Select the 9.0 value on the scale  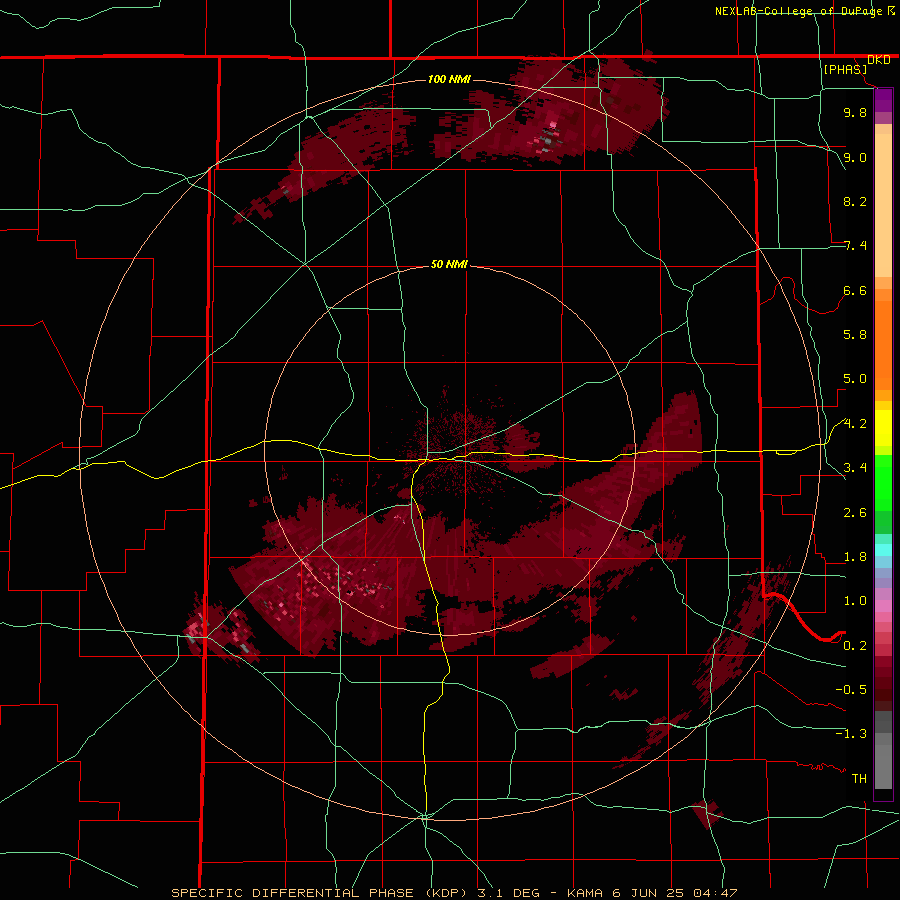(x=855, y=157)
